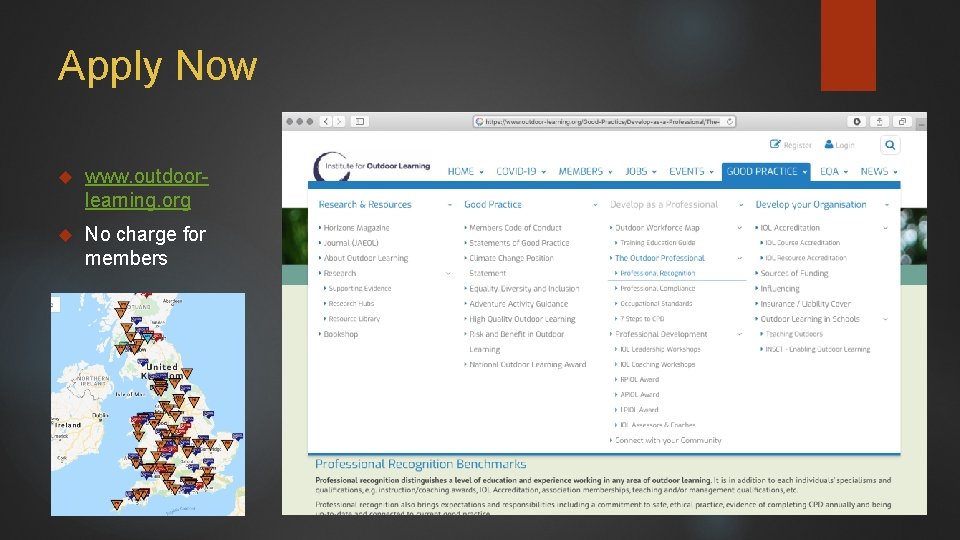
Task: Open the website search magnifier icon
Action: (890, 145)
